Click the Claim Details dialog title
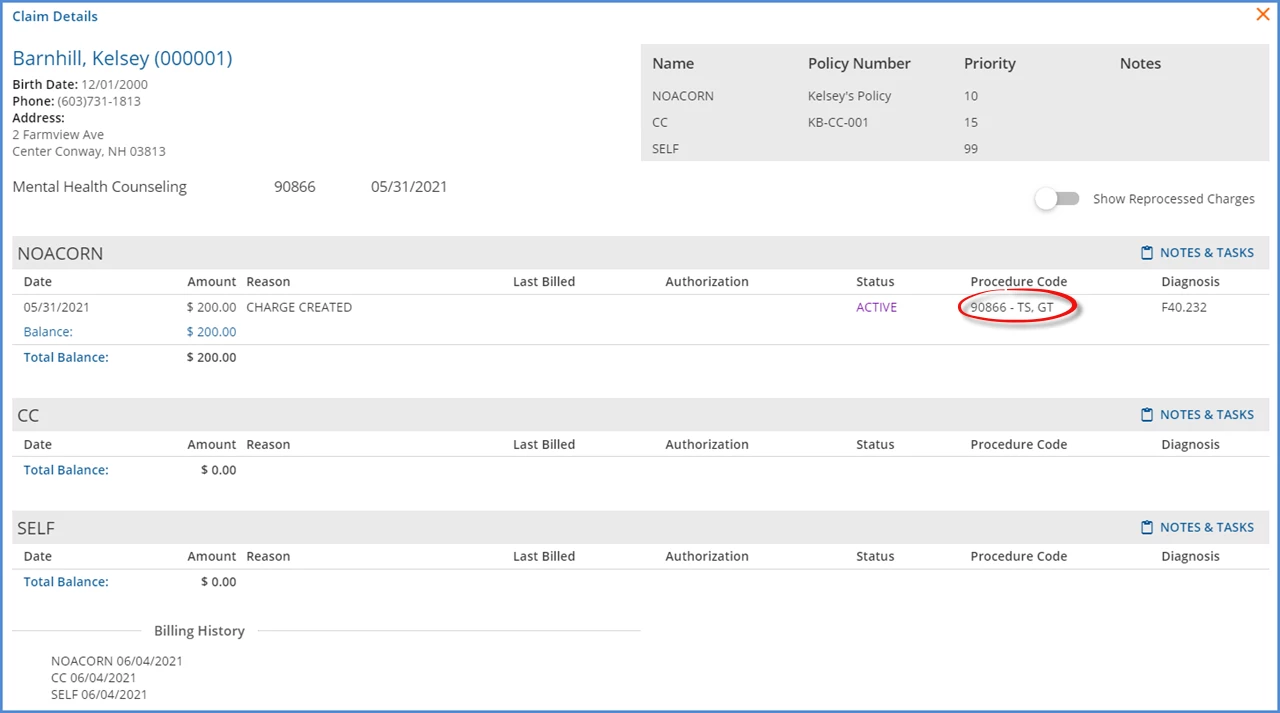The width and height of the screenshot is (1280, 713). (x=55, y=16)
